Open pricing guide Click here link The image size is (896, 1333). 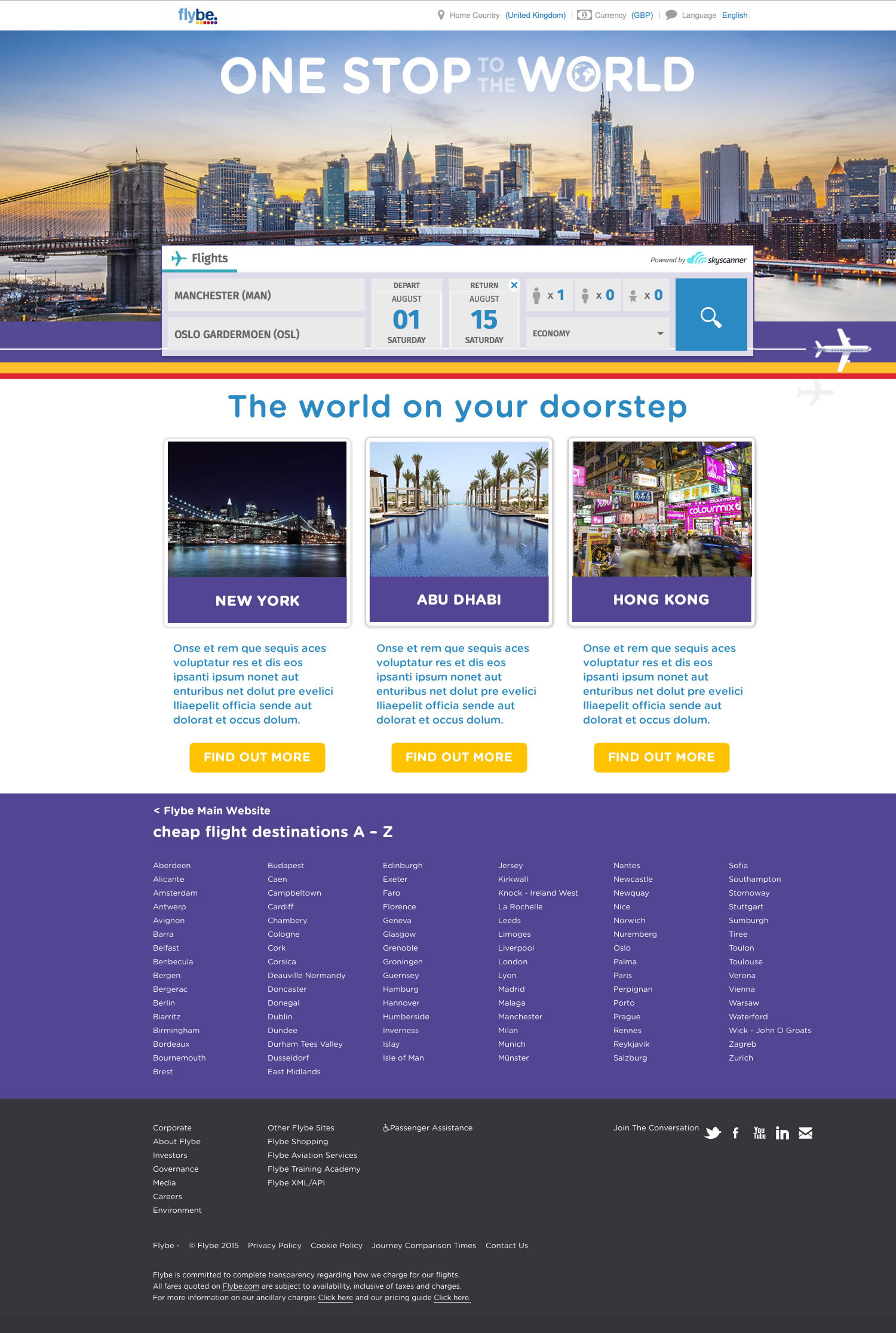pyautogui.click(x=452, y=1297)
